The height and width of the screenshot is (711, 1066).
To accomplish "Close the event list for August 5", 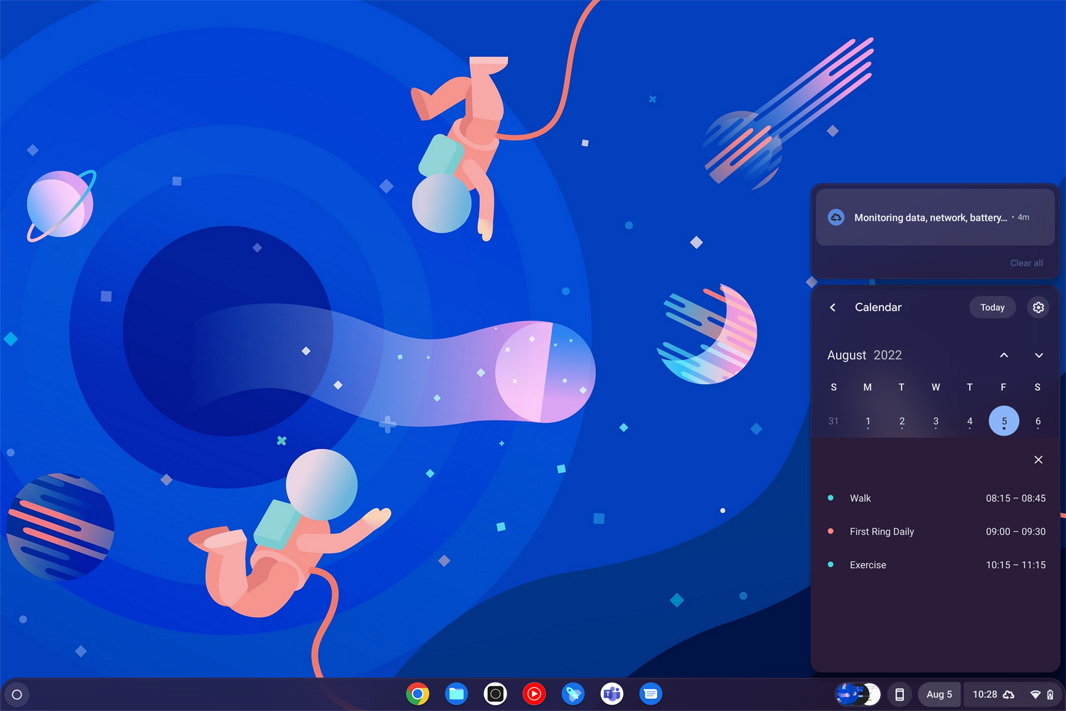I will 1038,460.
